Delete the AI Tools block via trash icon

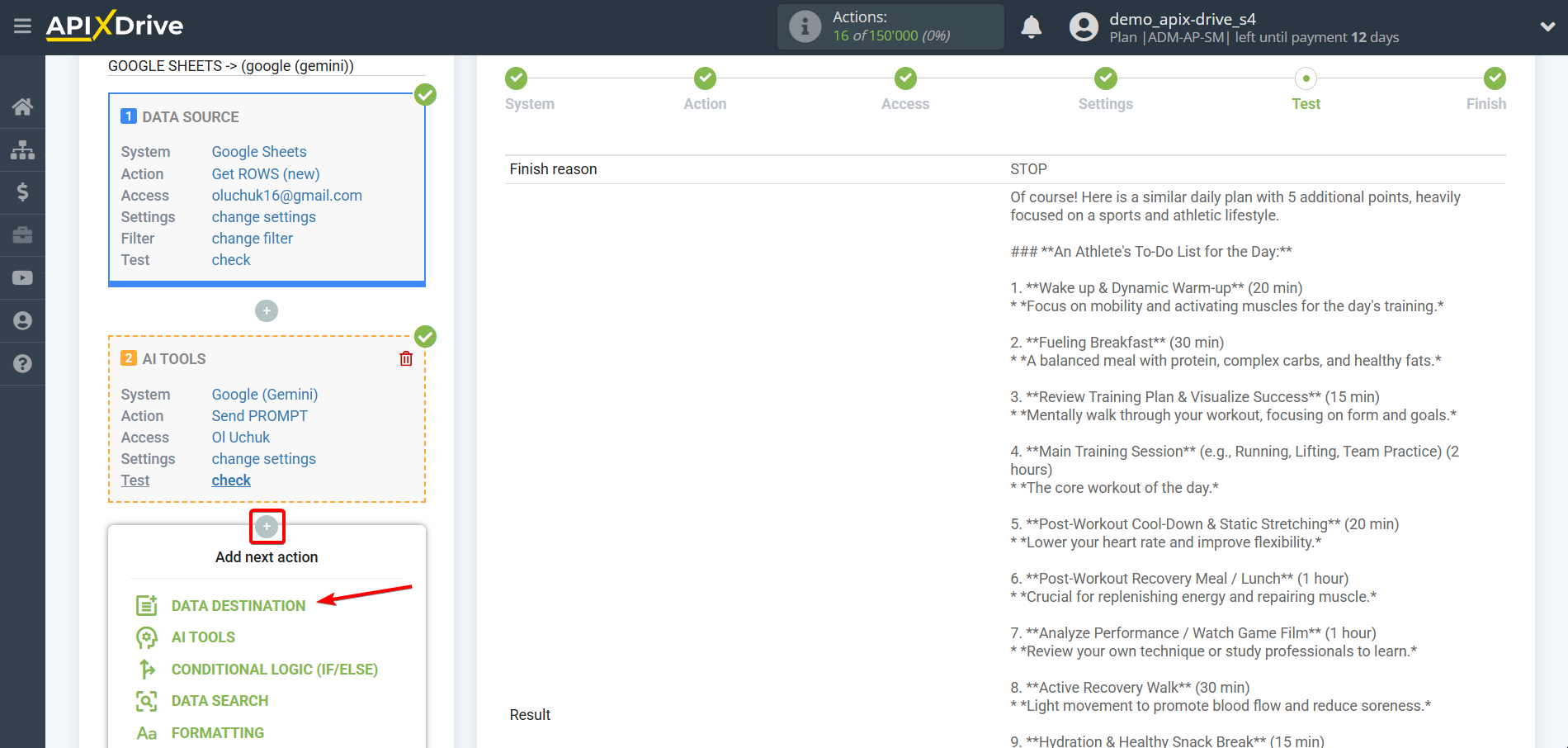[x=405, y=358]
